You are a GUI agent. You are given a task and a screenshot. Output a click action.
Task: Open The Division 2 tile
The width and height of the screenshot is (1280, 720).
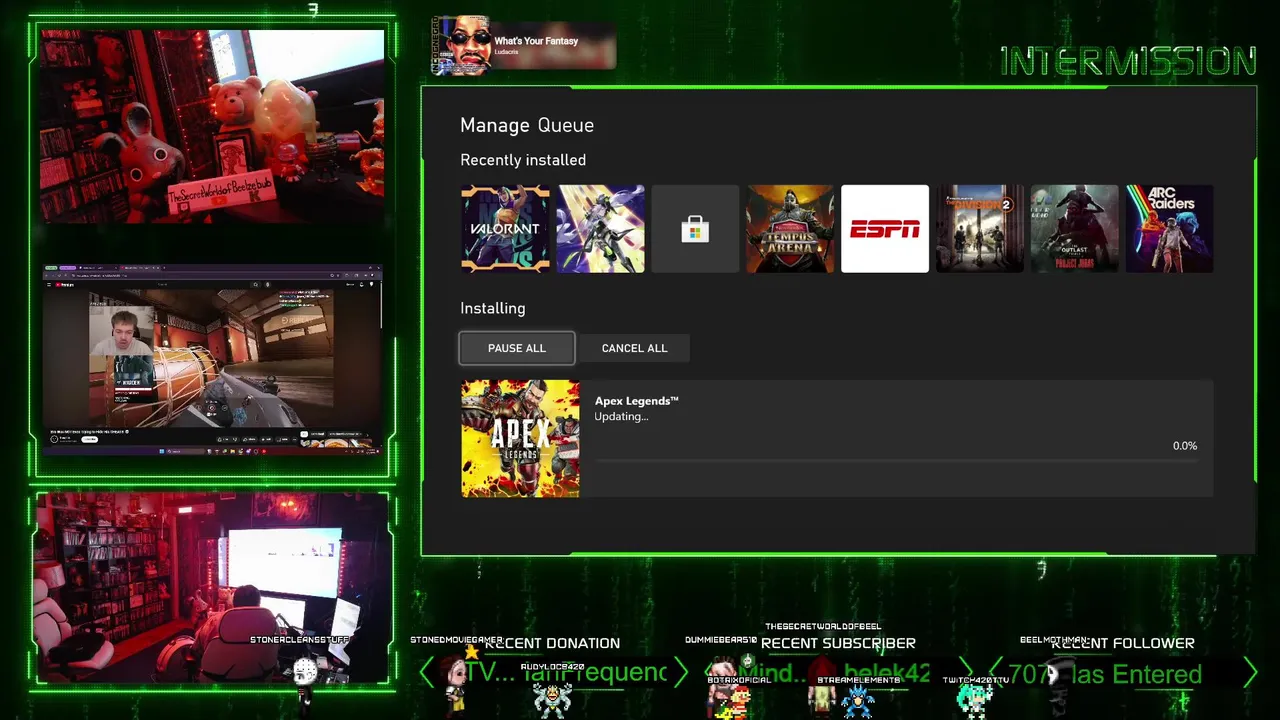980,229
